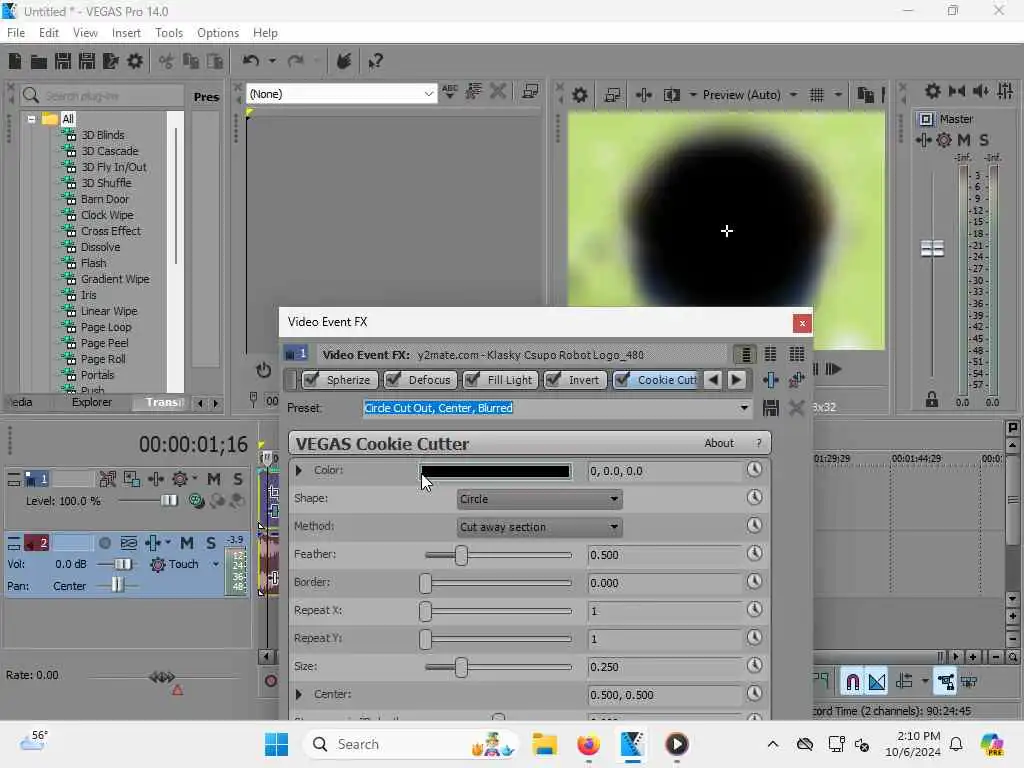The width and height of the screenshot is (1024, 768).
Task: Click the preview Overlays grid icon
Action: tap(816, 95)
